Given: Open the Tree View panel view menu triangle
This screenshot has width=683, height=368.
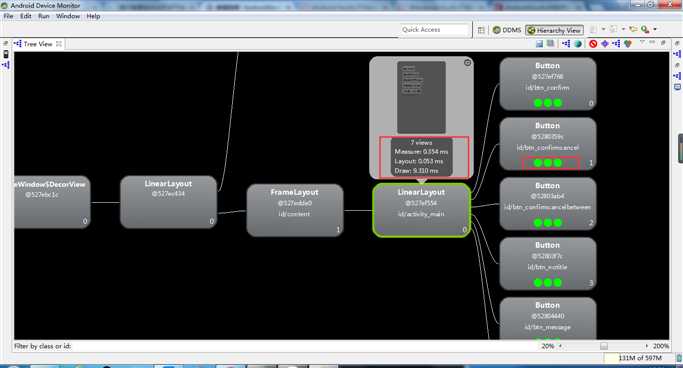Looking at the screenshot, I should click(642, 43).
